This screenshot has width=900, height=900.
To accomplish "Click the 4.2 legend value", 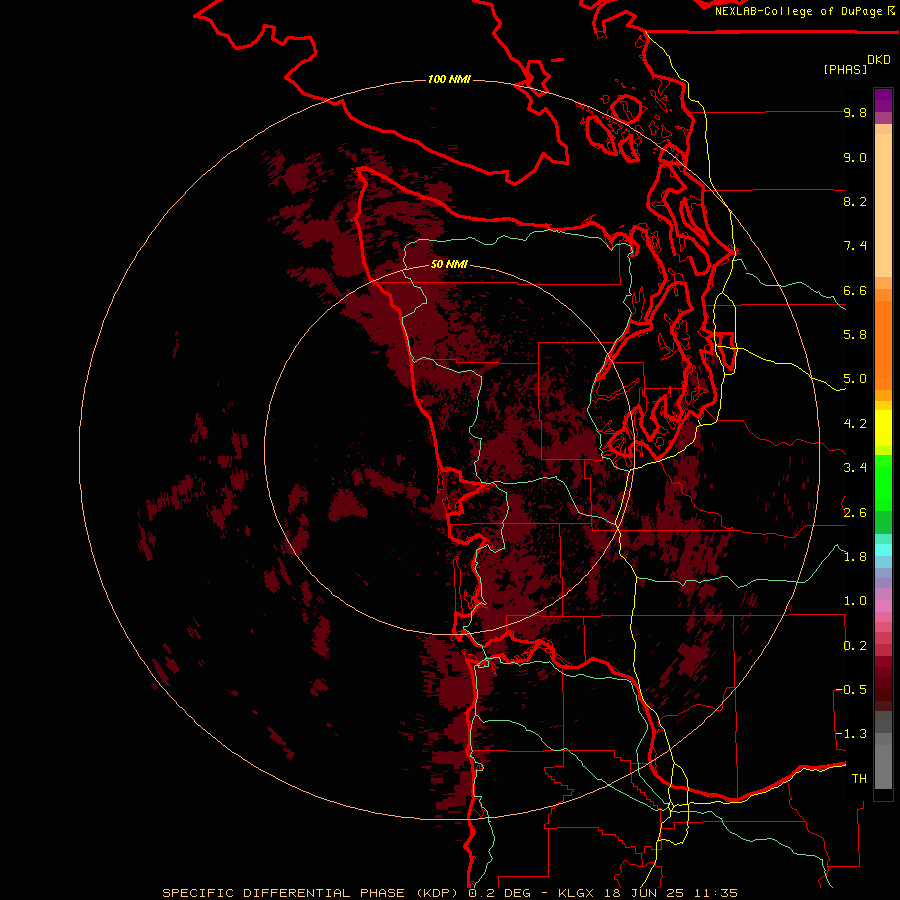I will (855, 424).
